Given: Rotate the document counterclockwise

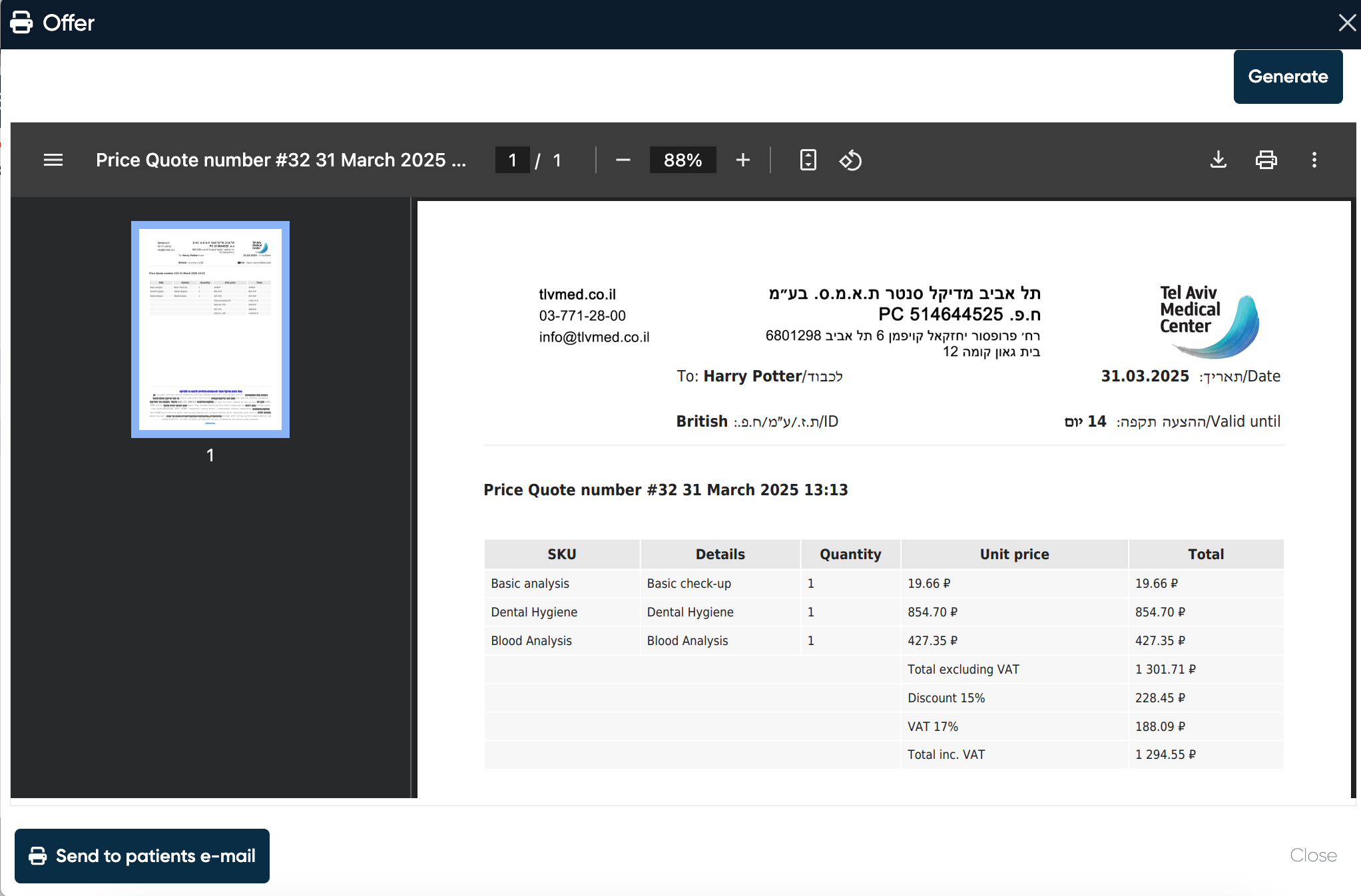Looking at the screenshot, I should click(x=850, y=160).
